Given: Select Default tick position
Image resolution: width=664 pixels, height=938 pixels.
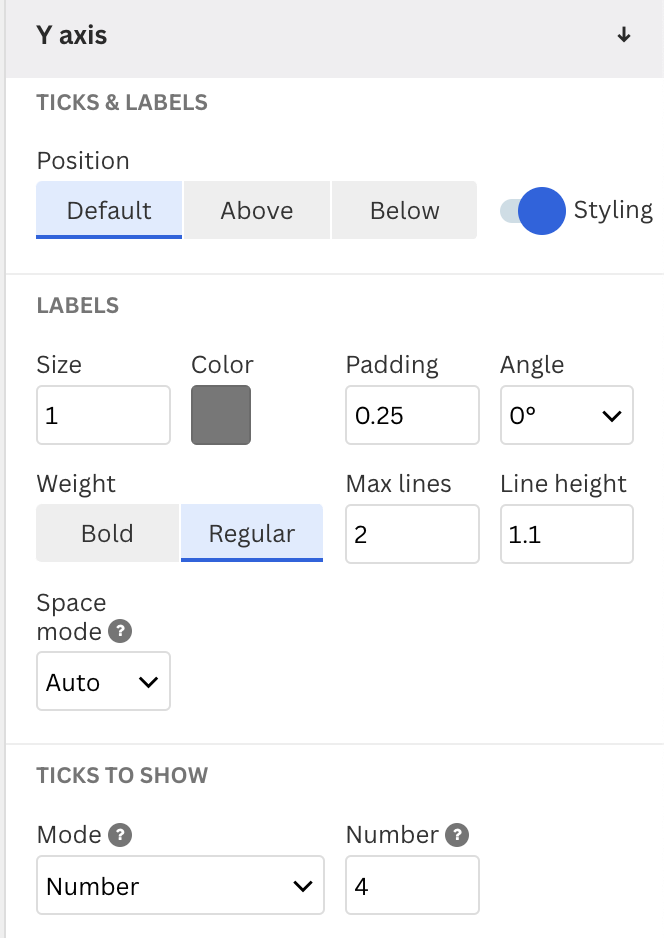Looking at the screenshot, I should pos(109,210).
